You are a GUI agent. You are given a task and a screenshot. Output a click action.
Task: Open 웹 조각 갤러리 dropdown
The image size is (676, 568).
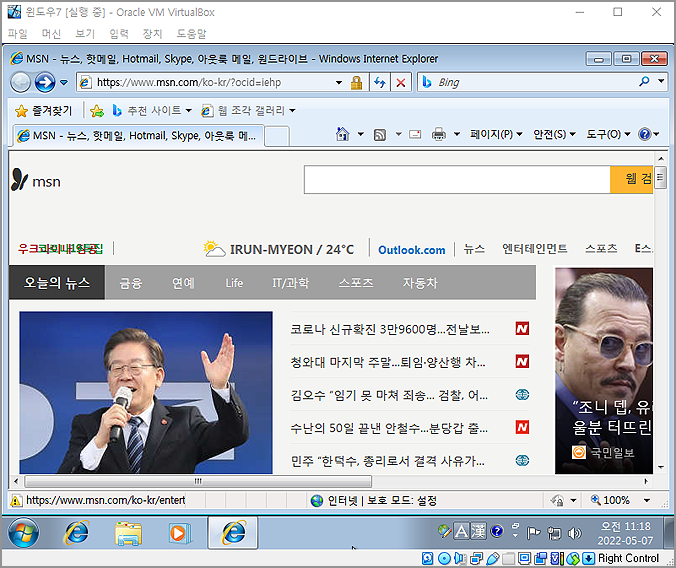coord(248,111)
